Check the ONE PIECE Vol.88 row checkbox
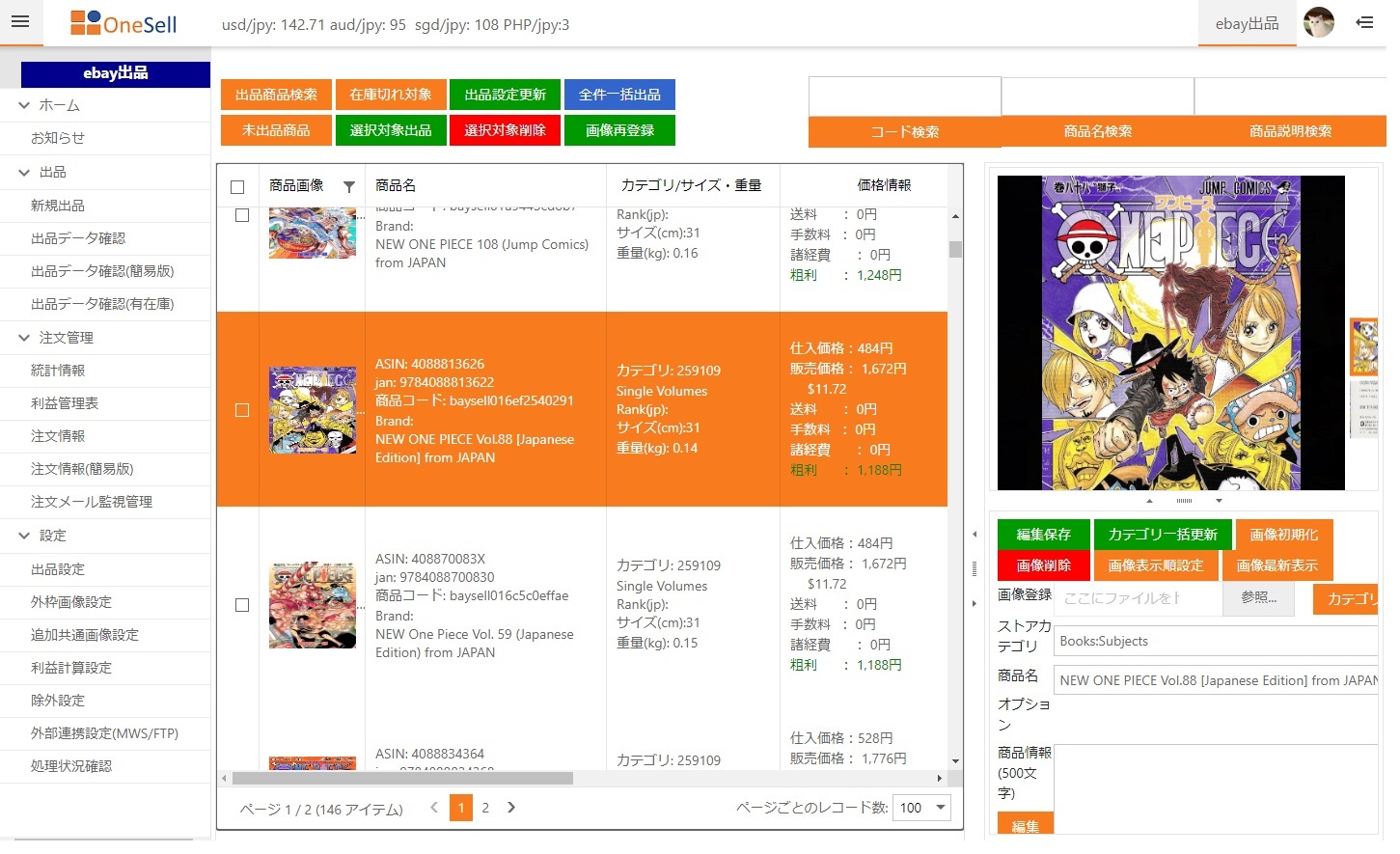The height and width of the screenshot is (854, 1400). click(x=242, y=410)
